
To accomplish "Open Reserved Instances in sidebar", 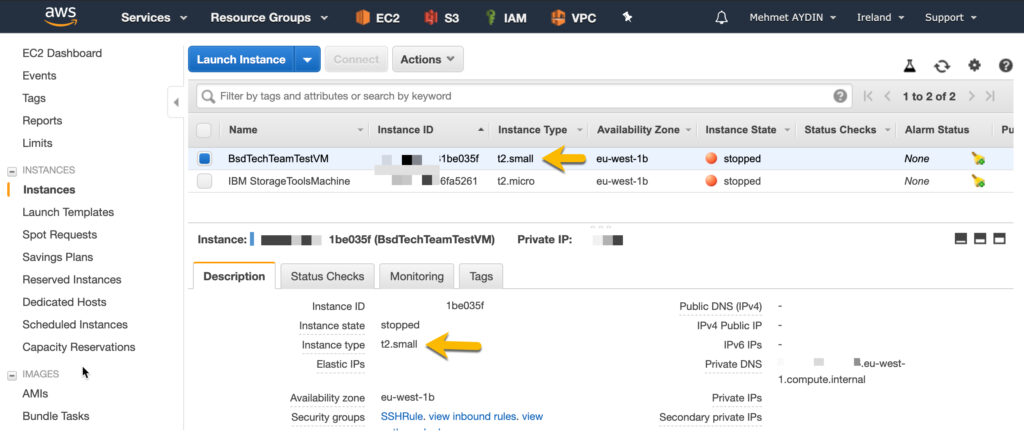I will (72, 279).
